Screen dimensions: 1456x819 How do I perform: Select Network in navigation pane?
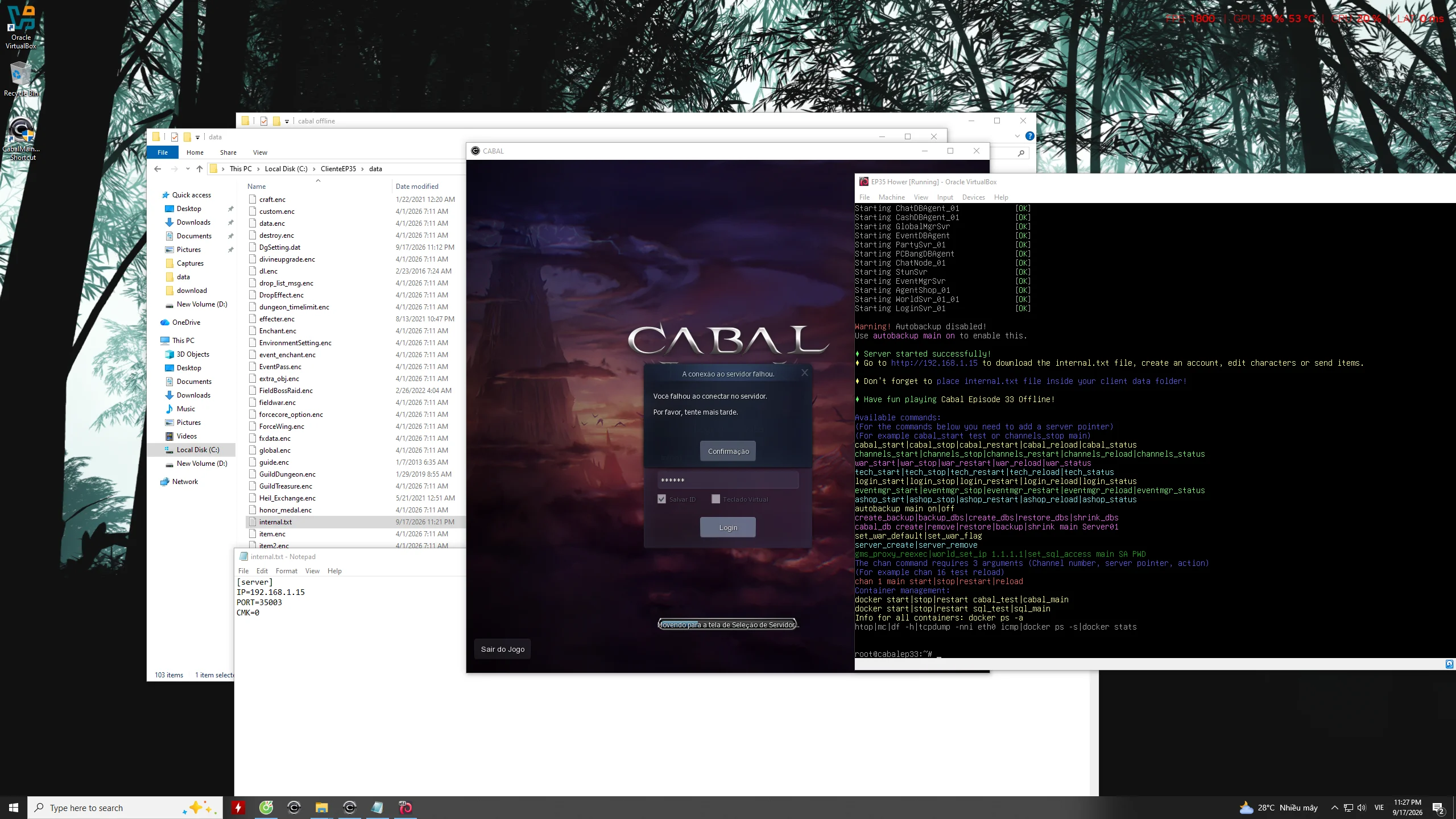(x=185, y=482)
